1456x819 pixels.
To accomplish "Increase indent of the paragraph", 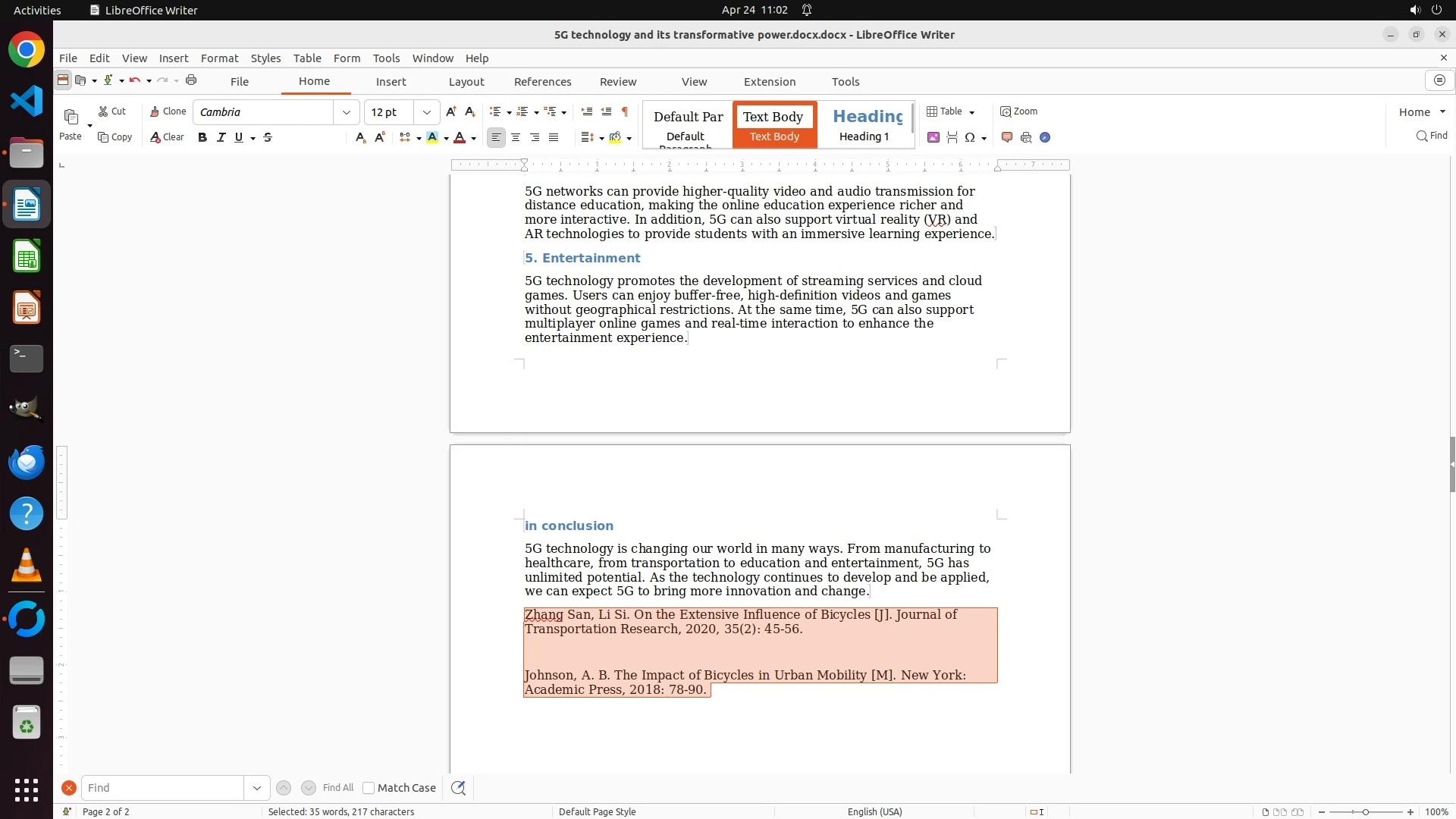I will [586, 111].
